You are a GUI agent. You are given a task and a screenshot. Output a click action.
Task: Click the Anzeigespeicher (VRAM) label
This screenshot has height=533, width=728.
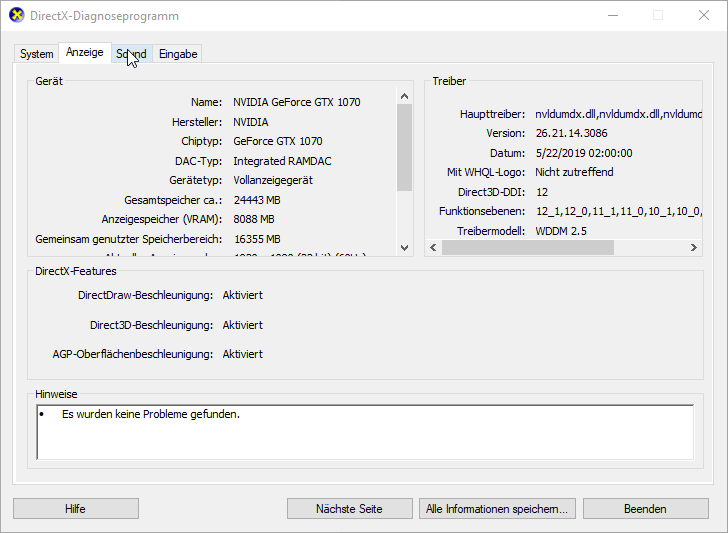pos(162,219)
